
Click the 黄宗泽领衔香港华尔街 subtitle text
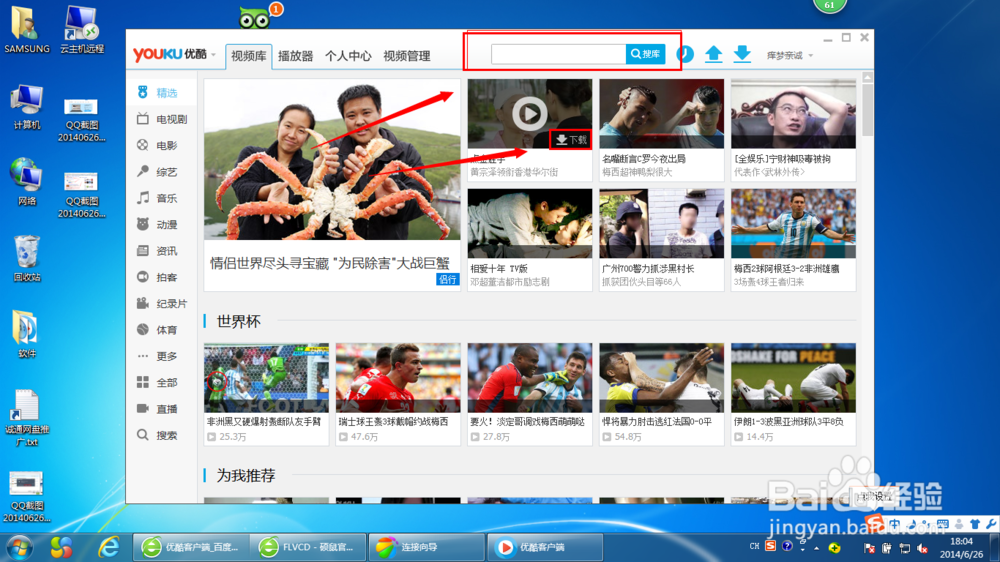(x=514, y=172)
